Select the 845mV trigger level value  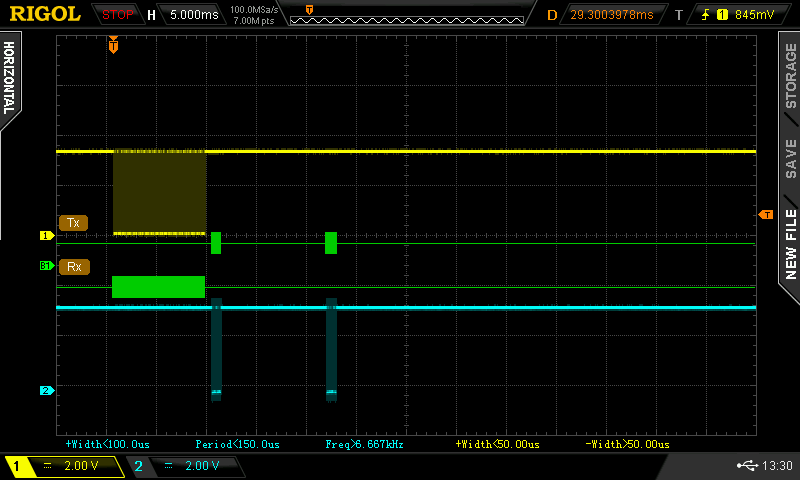(755, 15)
